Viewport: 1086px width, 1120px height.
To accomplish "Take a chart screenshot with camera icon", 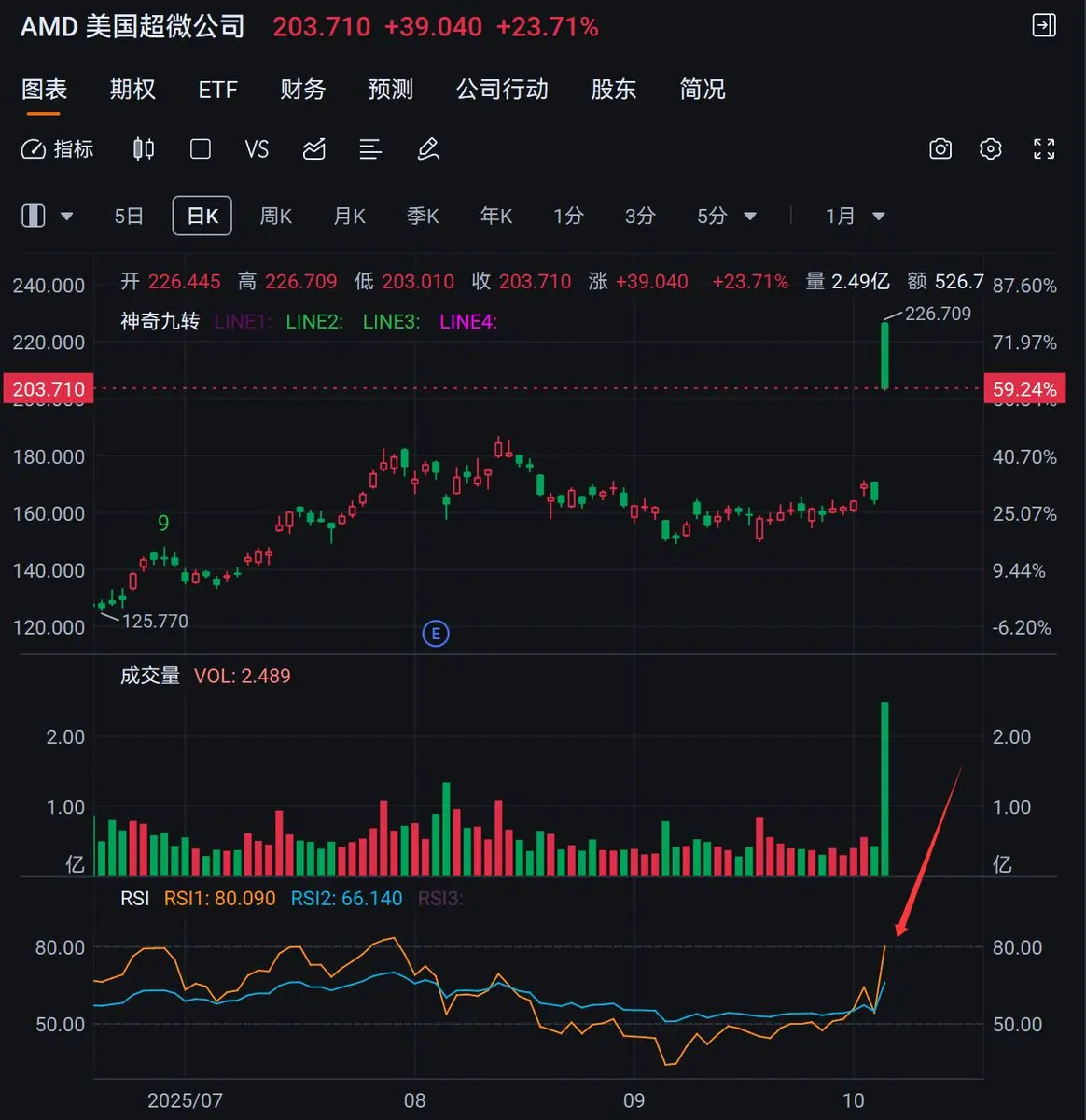I will 940,149.
